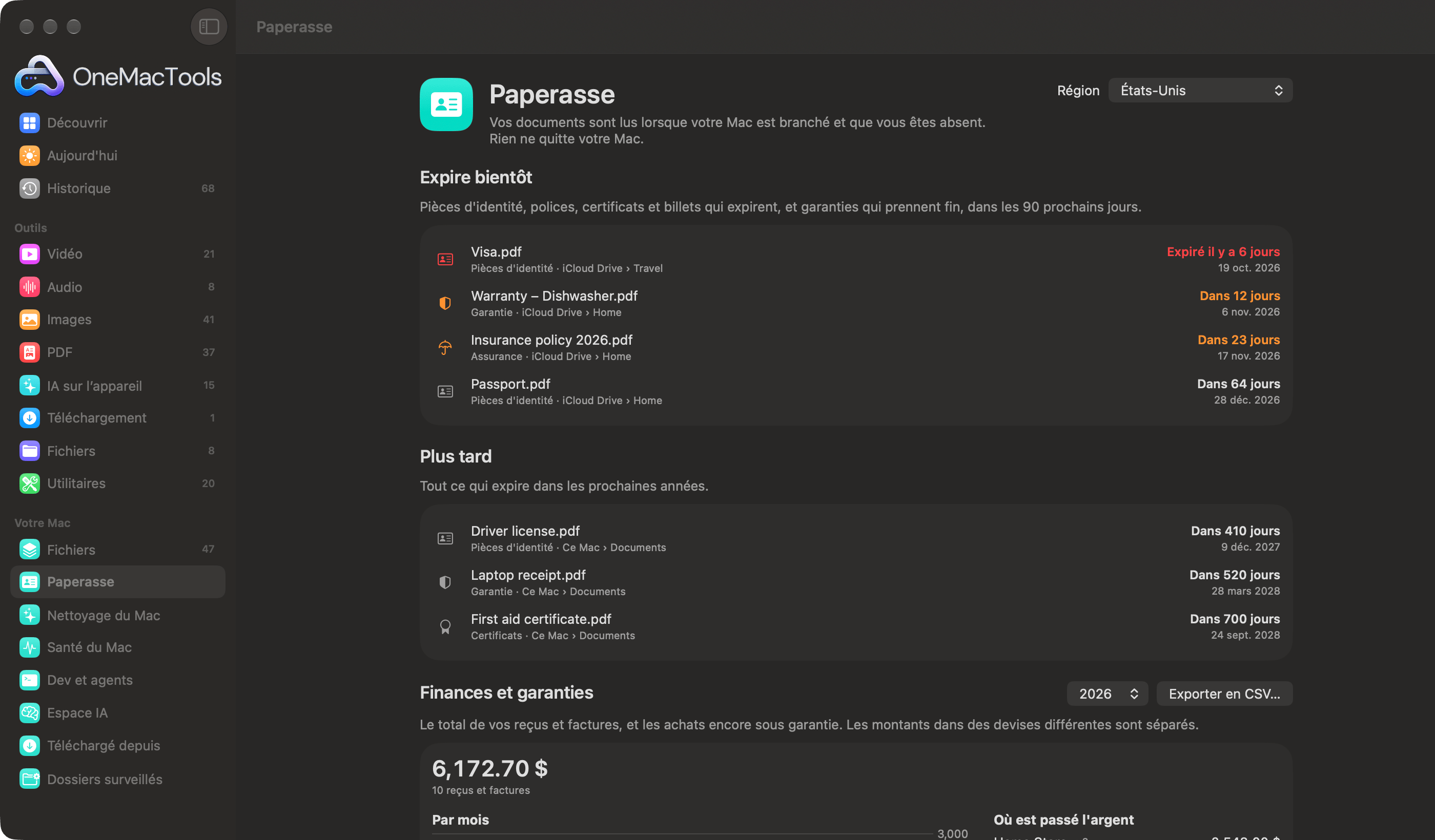Open Laptop receipt.pdf row
Viewport: 1435px width, 840px height.
click(856, 582)
